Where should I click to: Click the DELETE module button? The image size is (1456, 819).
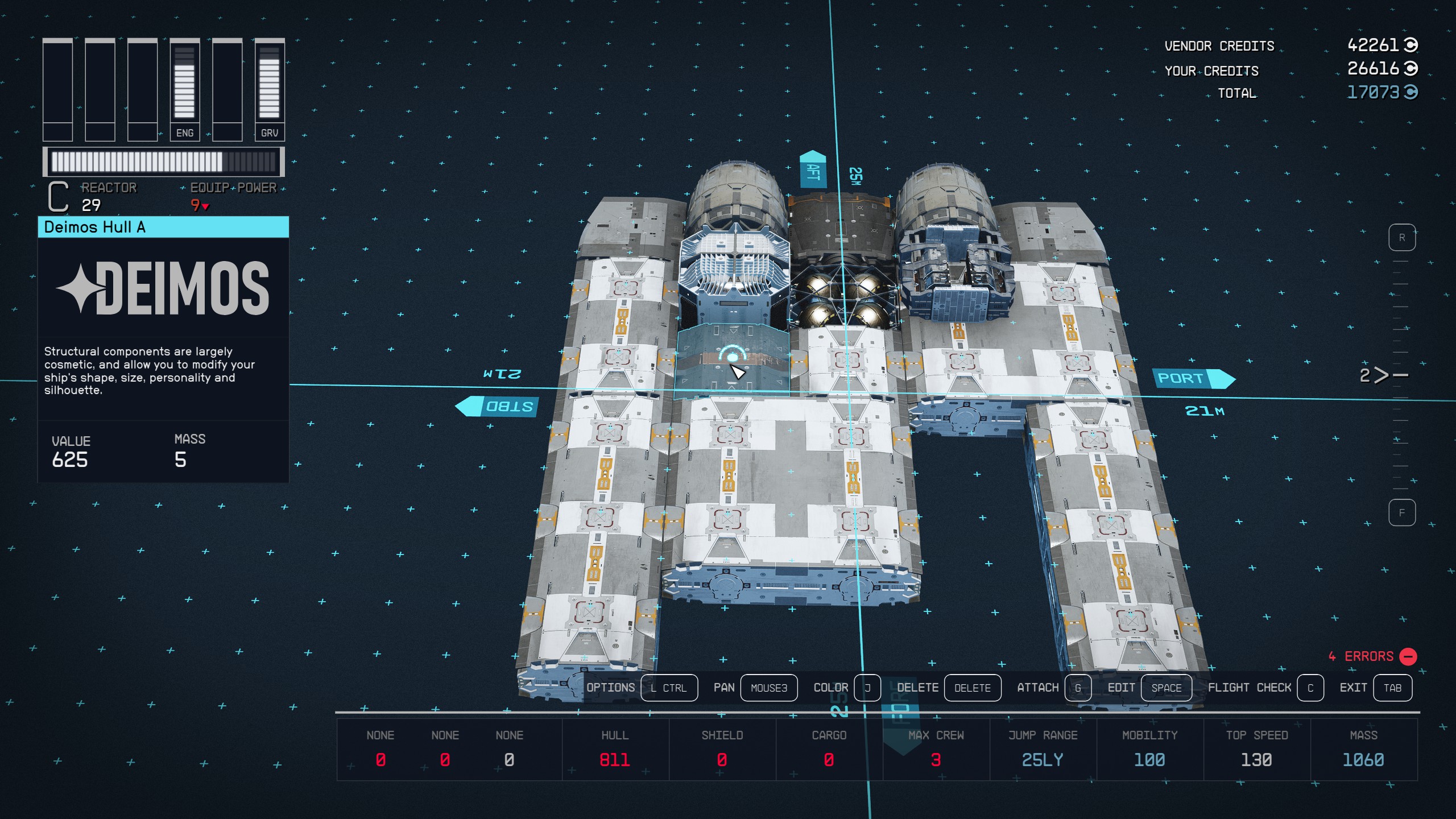(x=971, y=688)
